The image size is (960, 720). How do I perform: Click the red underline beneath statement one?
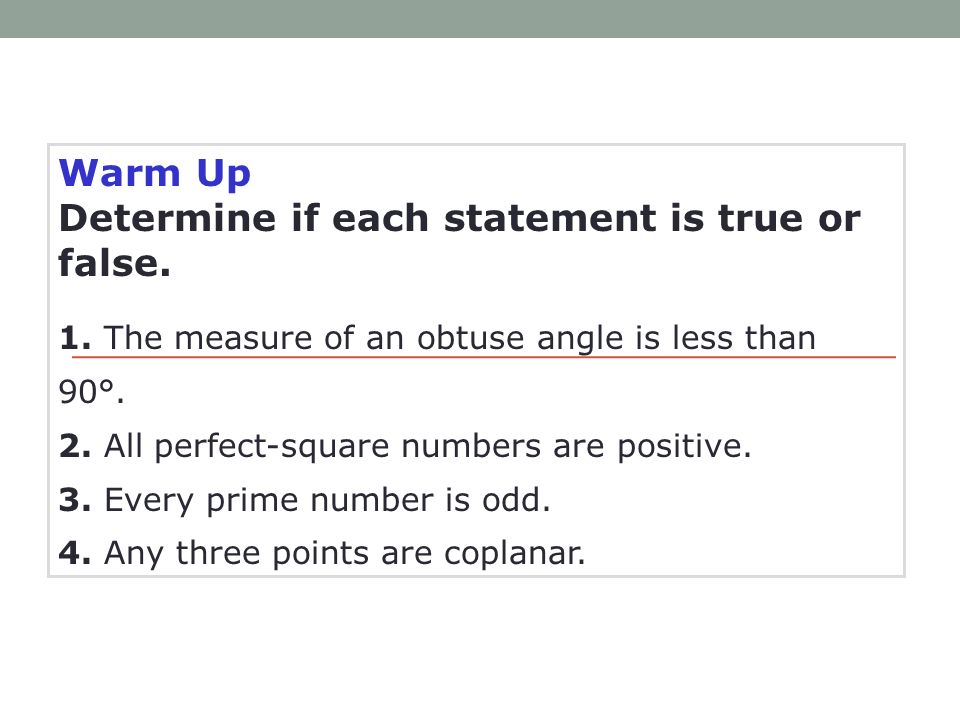[484, 356]
